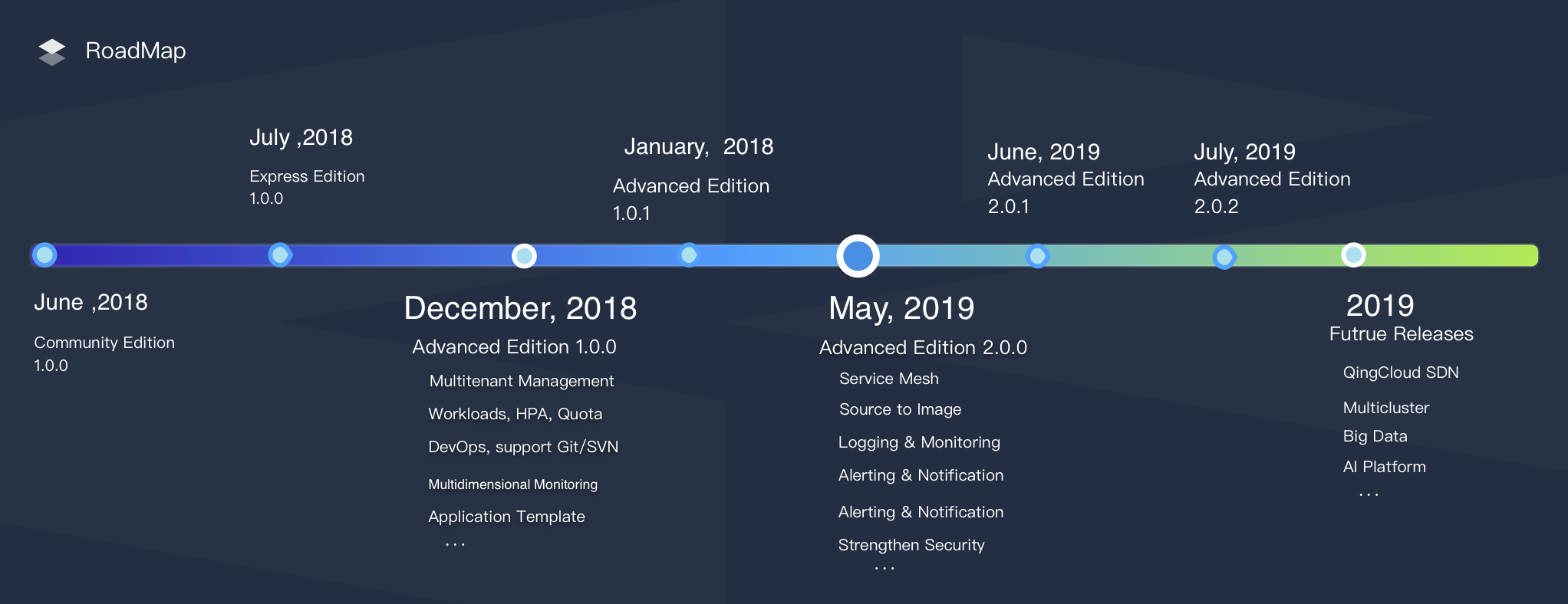Select DevOps, support Git/SVN entry

pos(523,447)
